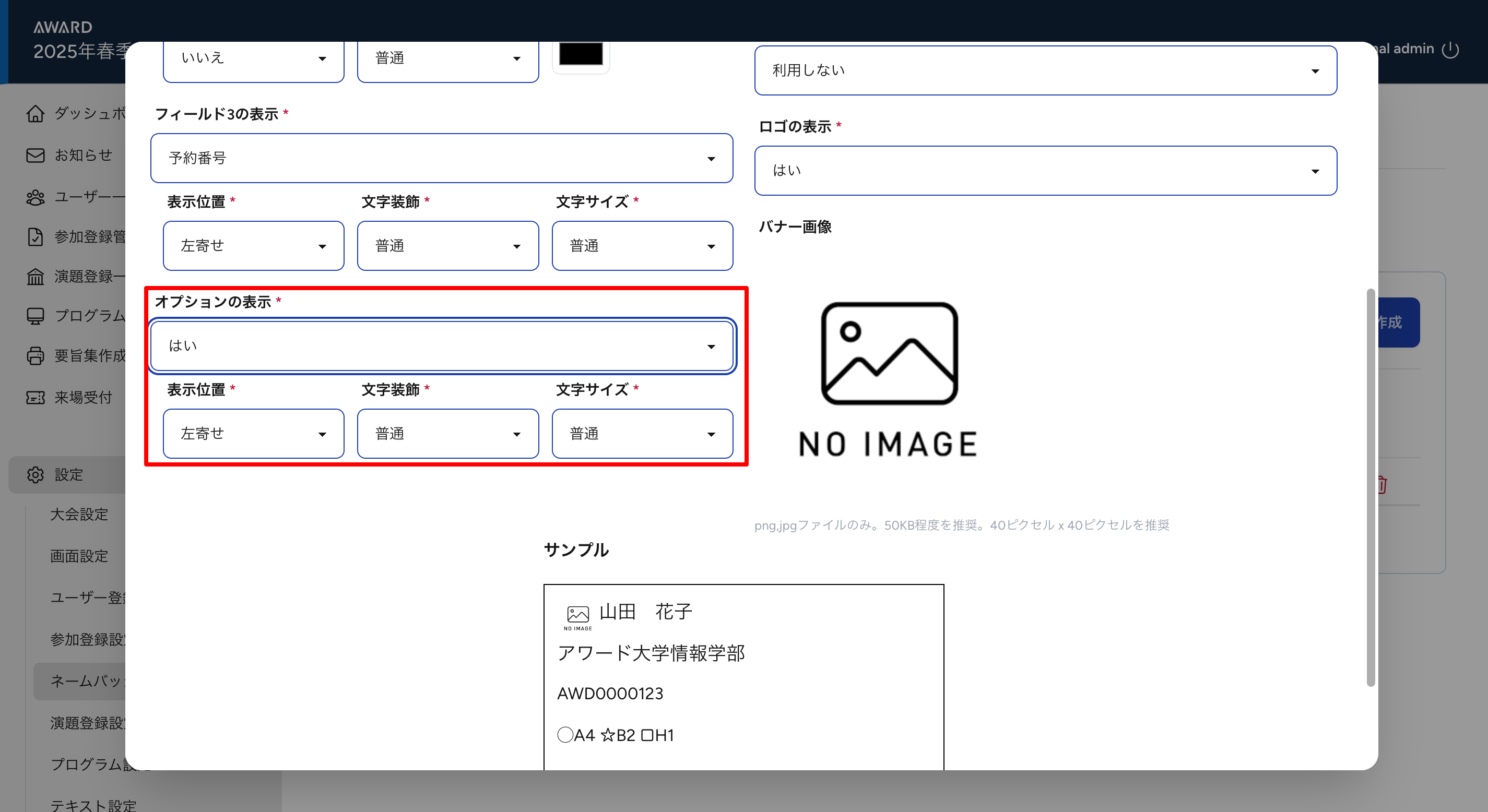
Task: Click the 来場受付 ticket icon
Action: coord(35,397)
